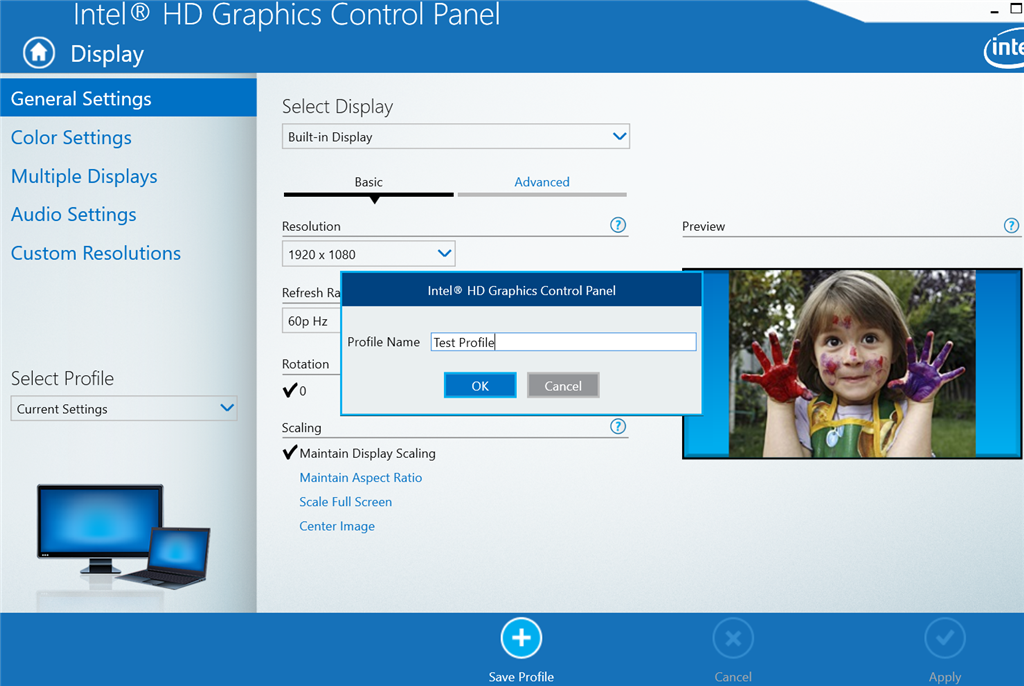1024x686 pixels.
Task: Open help for Preview section
Action: point(1011,225)
